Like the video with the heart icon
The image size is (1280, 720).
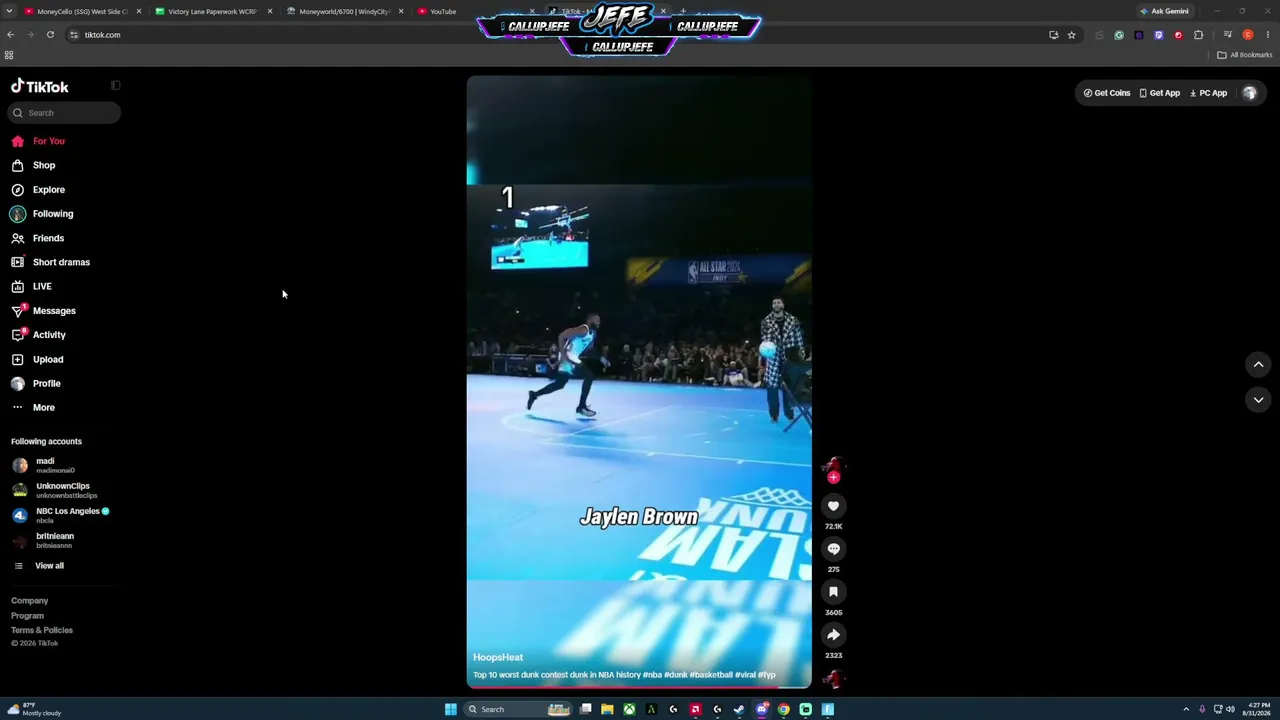833,506
